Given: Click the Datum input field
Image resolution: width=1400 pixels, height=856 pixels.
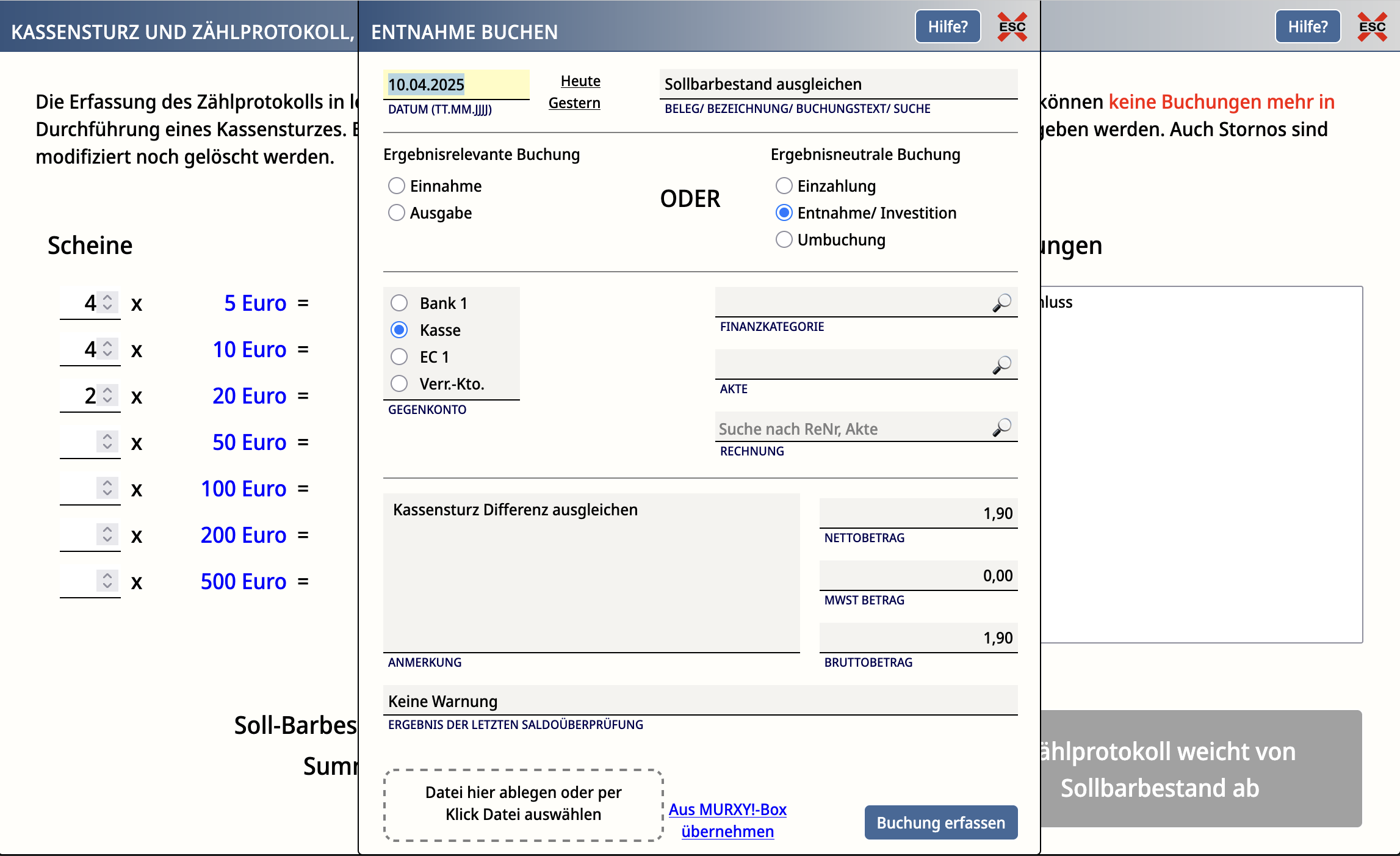Looking at the screenshot, I should 456,84.
